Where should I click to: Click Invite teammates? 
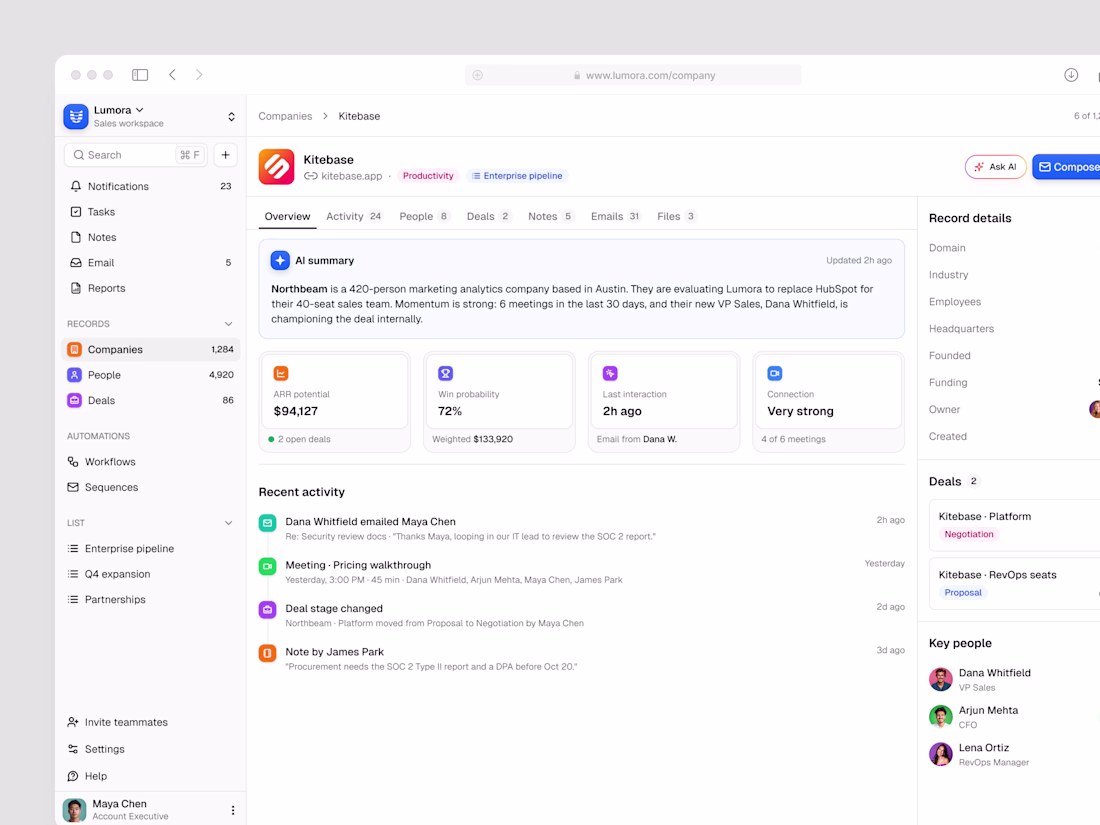pyautogui.click(x=151, y=723)
